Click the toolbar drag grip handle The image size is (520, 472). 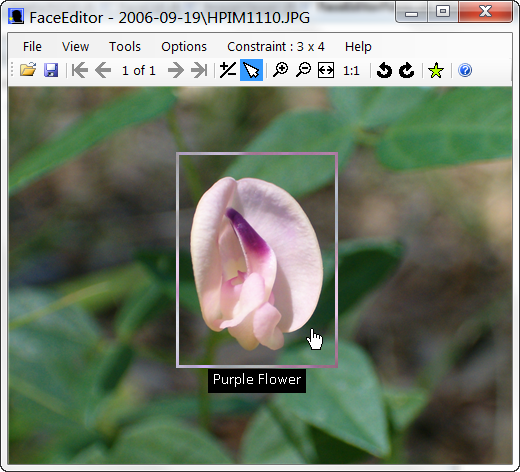click(12, 70)
